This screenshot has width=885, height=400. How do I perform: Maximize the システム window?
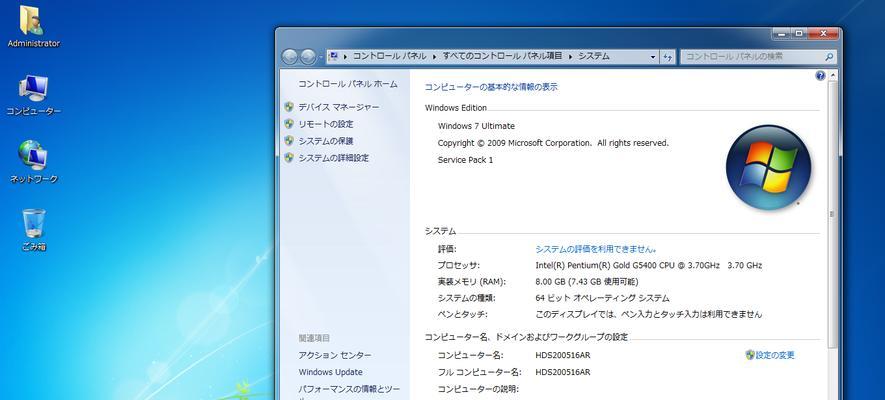[798, 34]
